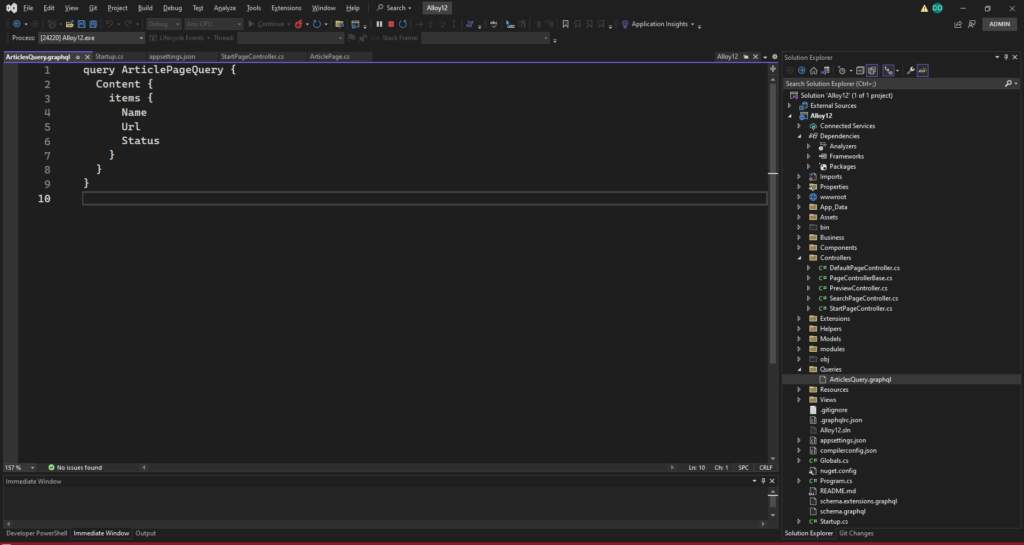Click the ADMIN button
This screenshot has height=545, width=1024.
point(998,24)
